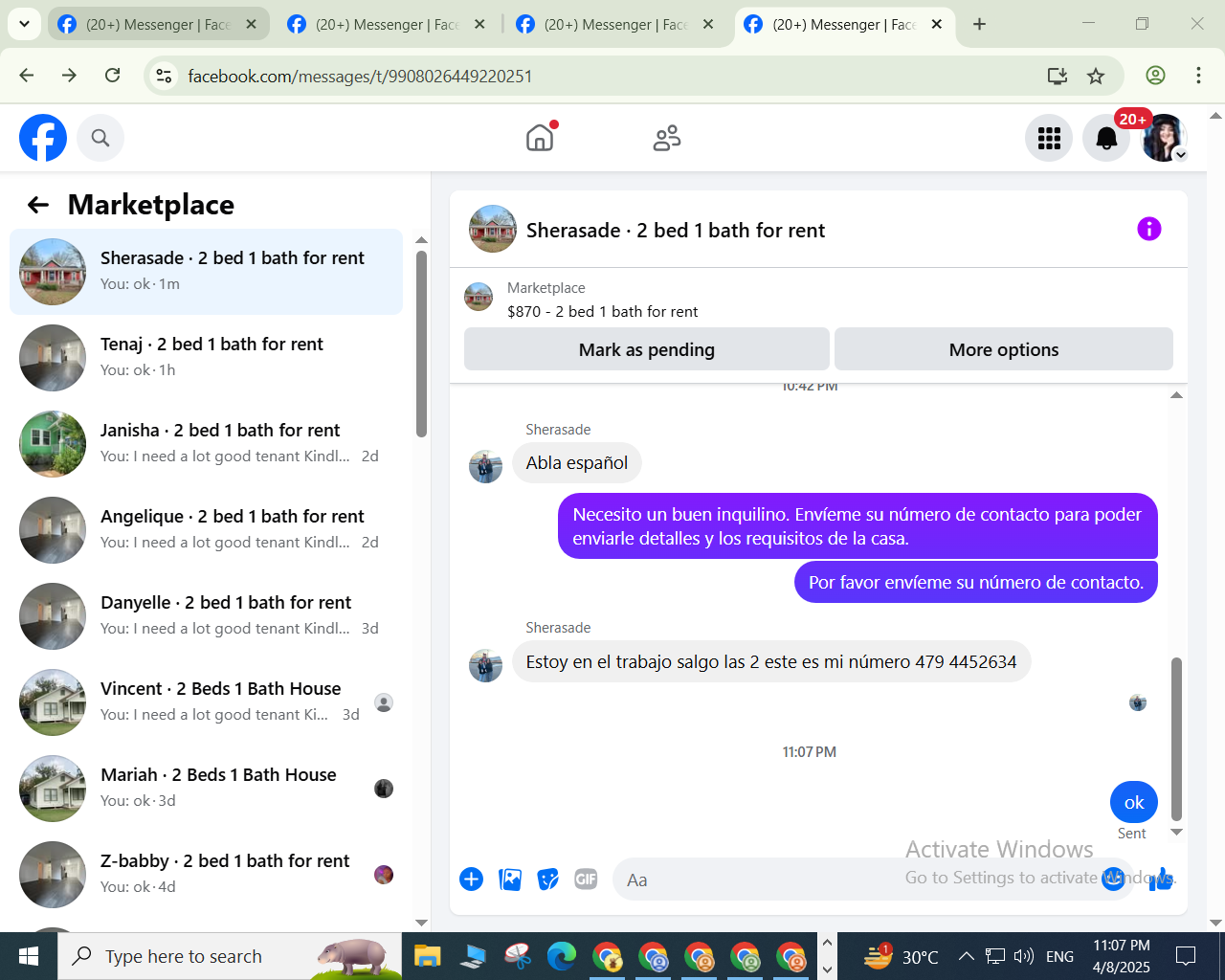Expand the tab search dropdown arrow
Viewport: 1225px width, 980px height.
(x=24, y=24)
